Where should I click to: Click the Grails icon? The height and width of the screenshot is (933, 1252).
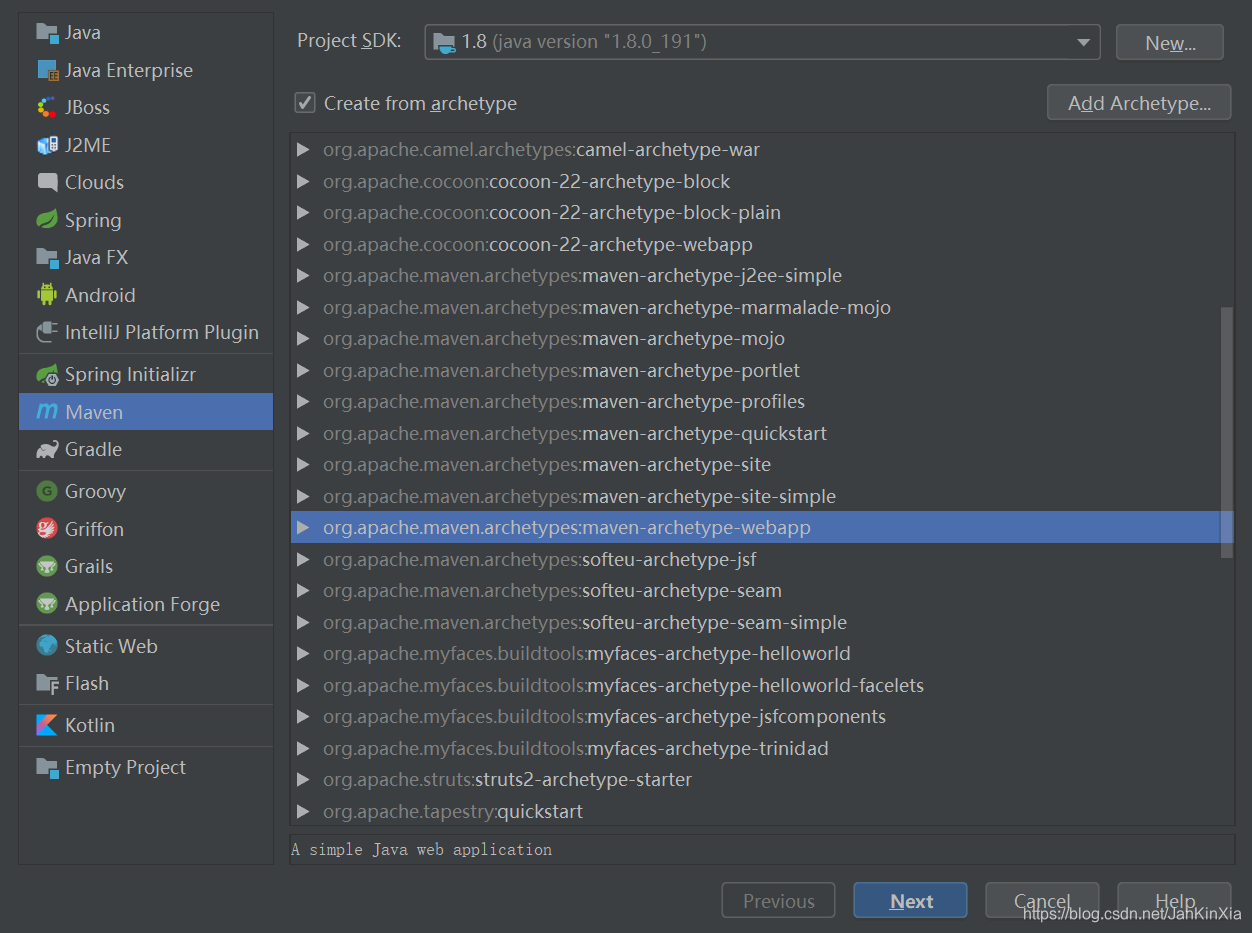point(47,566)
